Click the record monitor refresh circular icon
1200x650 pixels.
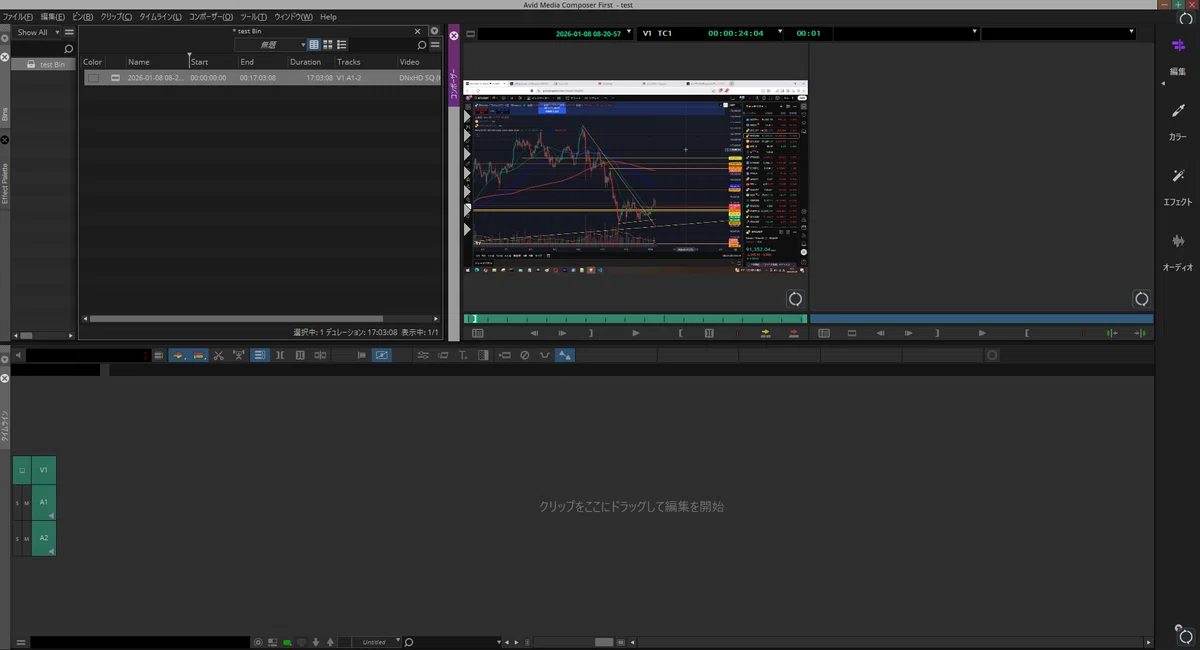click(x=1141, y=299)
